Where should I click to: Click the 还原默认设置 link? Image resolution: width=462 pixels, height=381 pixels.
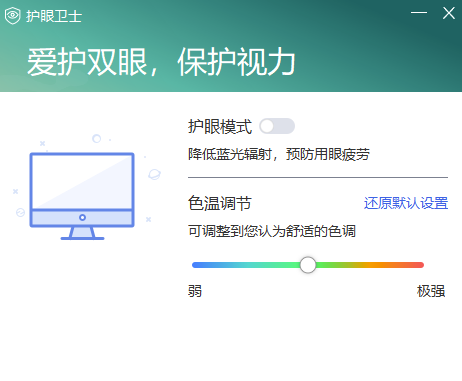[x=406, y=203]
